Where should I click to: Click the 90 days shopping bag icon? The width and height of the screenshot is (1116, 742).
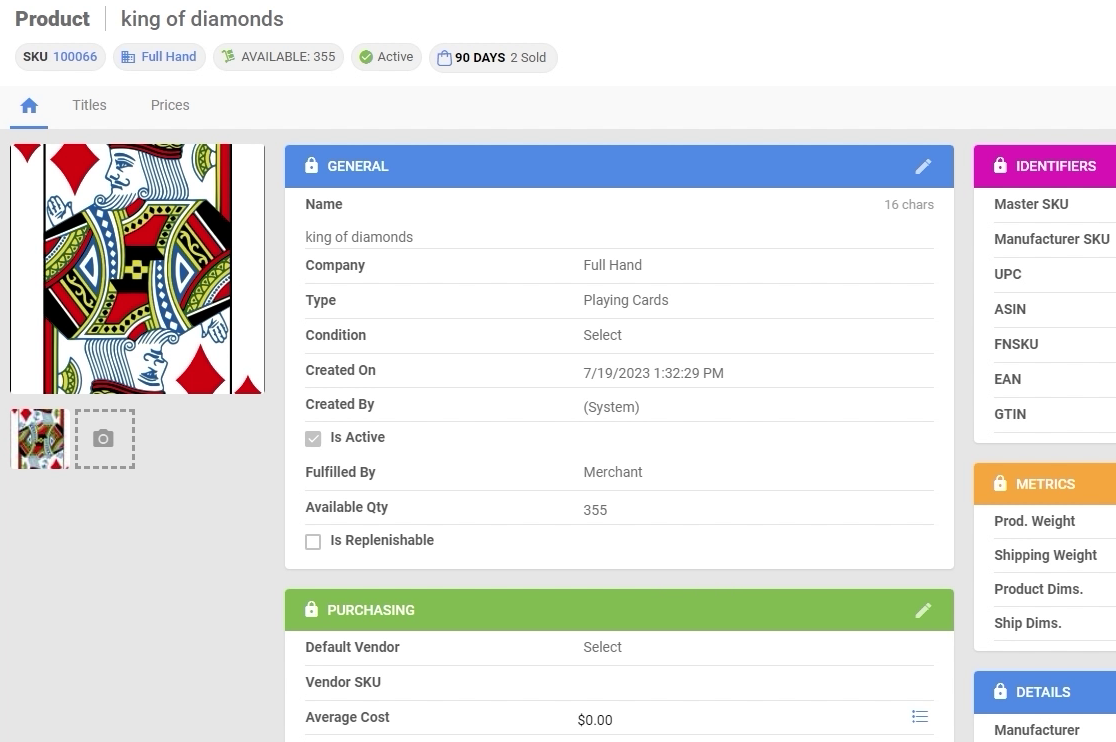coord(444,58)
